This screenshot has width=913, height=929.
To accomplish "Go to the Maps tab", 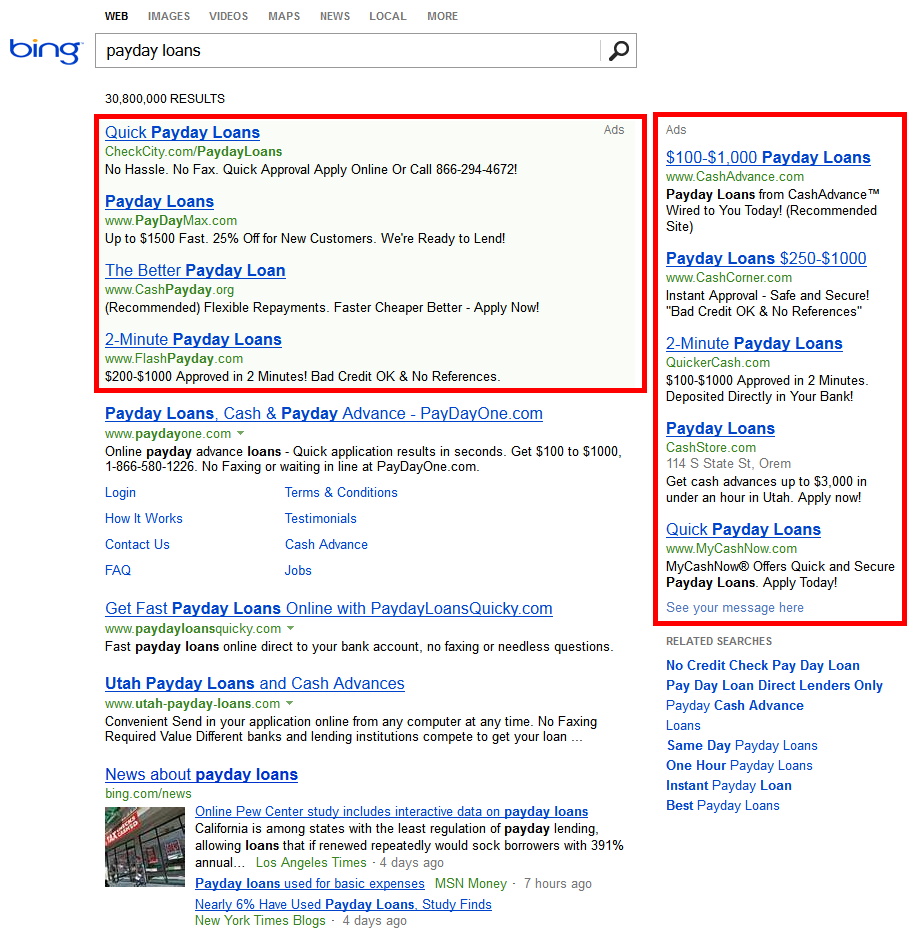I will tap(284, 16).
